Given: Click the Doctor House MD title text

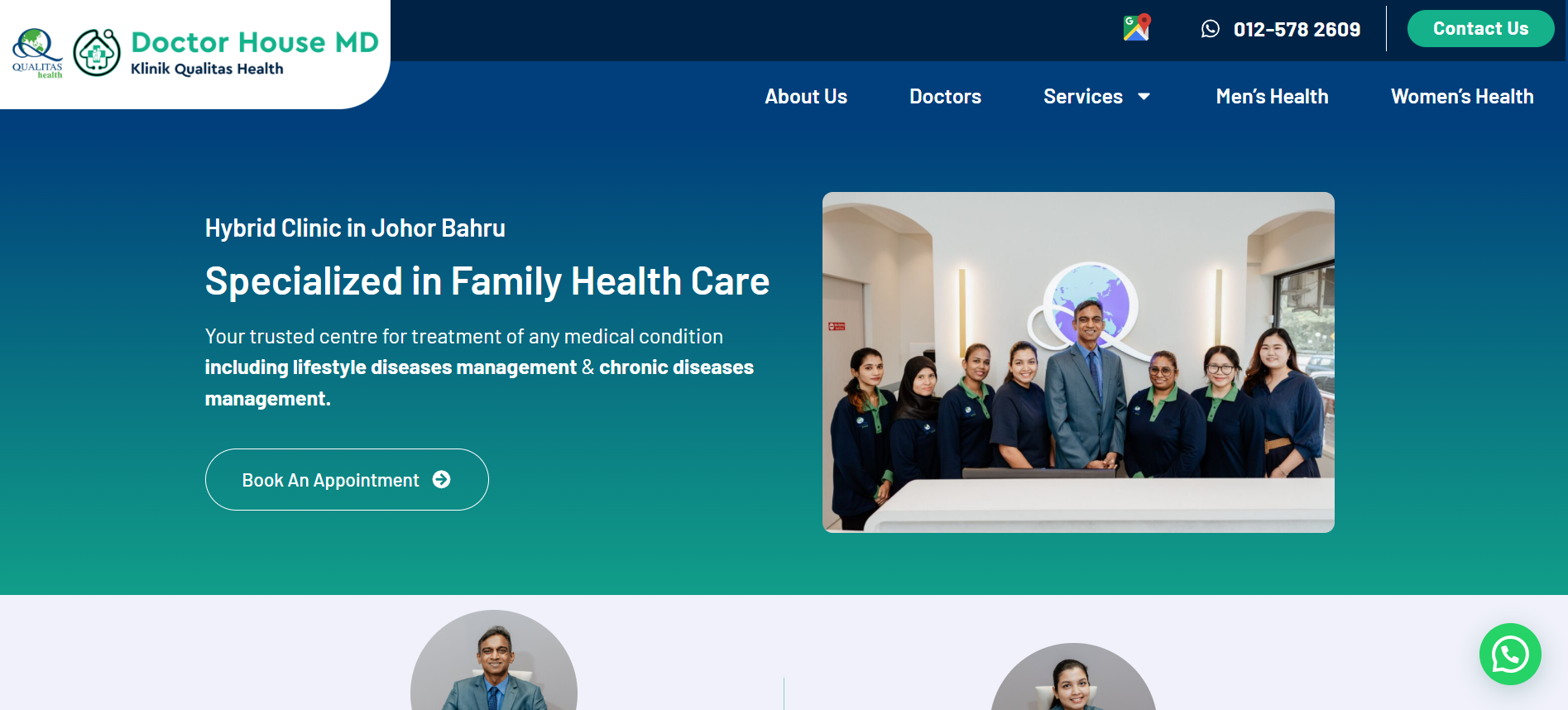Looking at the screenshot, I should pyautogui.click(x=255, y=42).
